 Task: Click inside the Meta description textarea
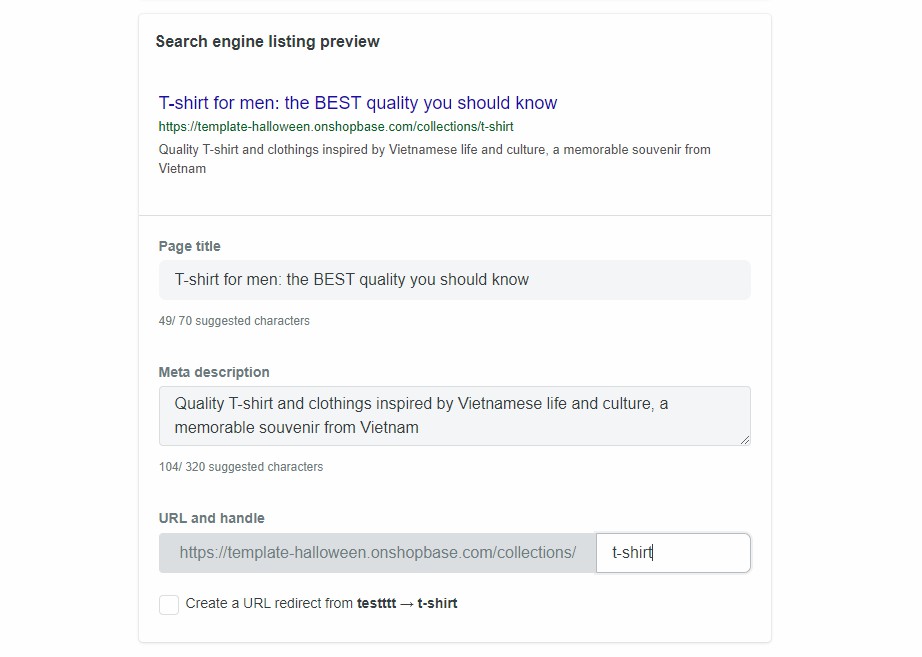click(x=454, y=415)
